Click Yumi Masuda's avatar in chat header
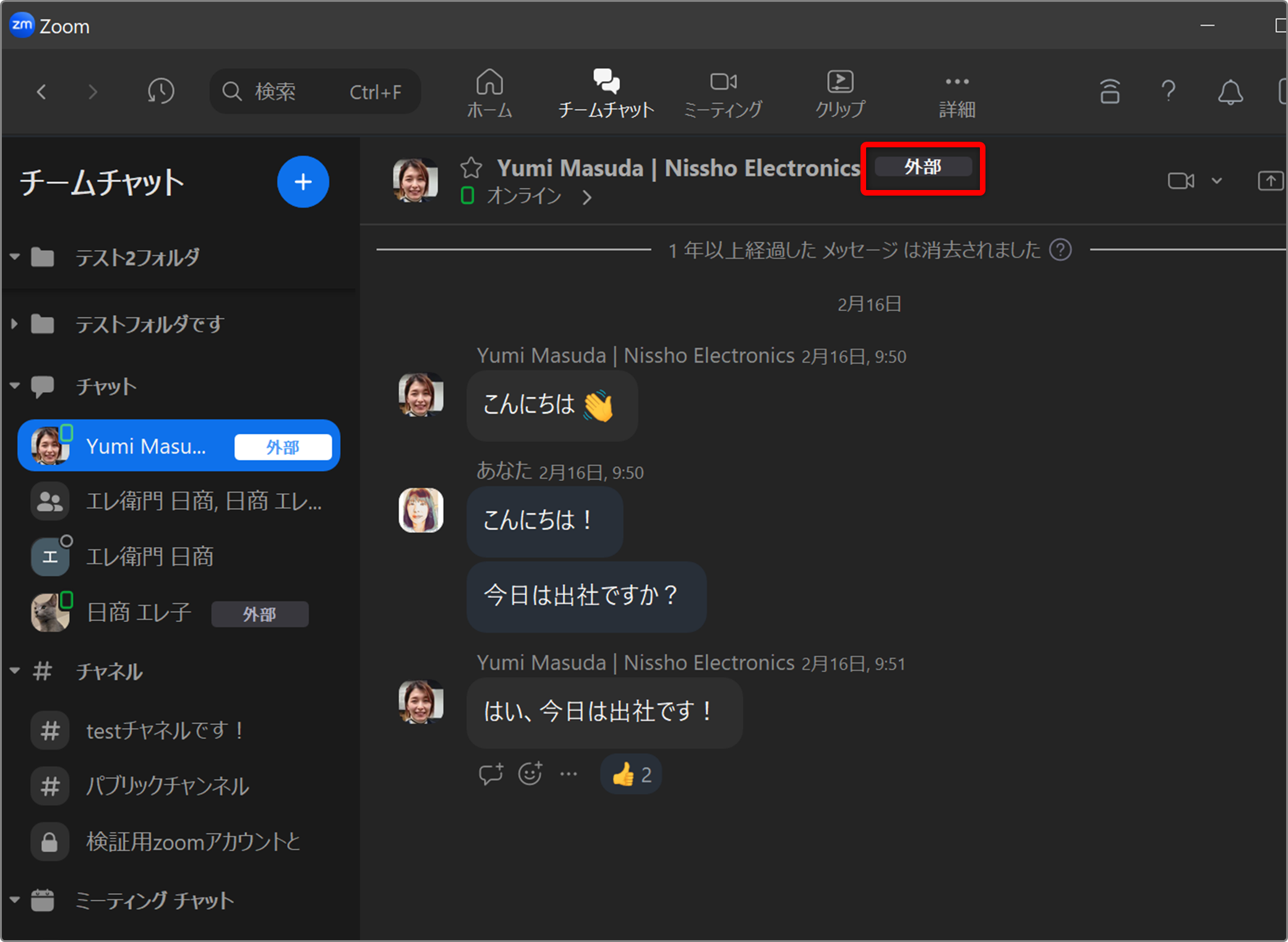The width and height of the screenshot is (1288, 942). [415, 180]
